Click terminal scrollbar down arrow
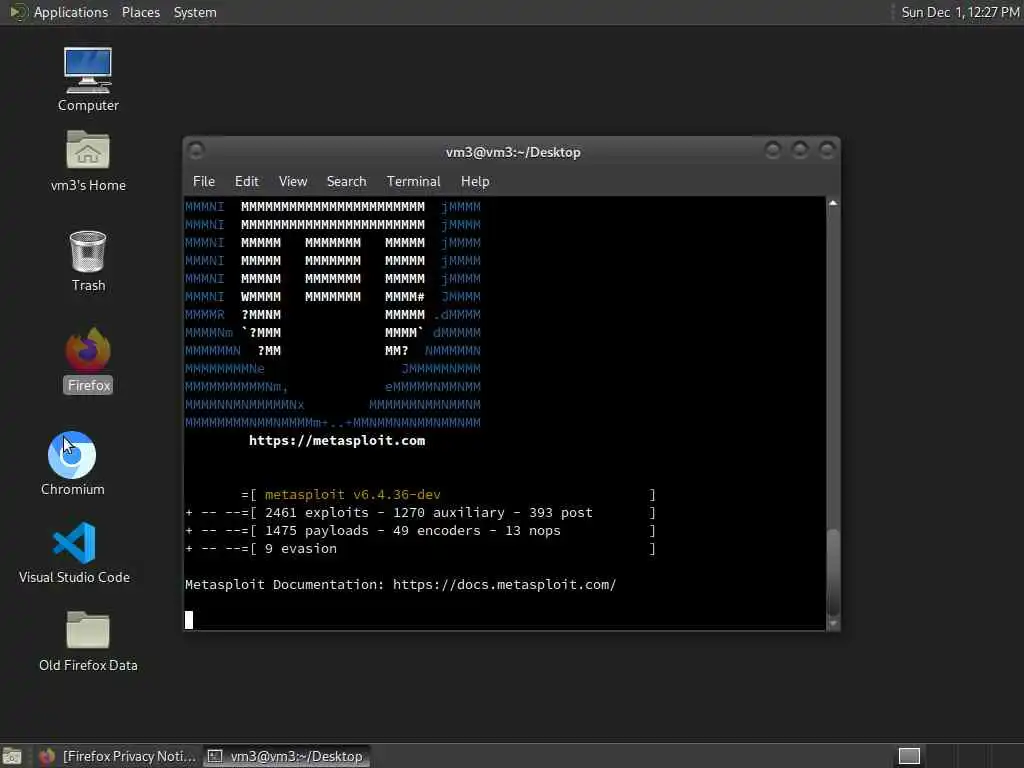This screenshot has height=768, width=1024. pos(833,624)
